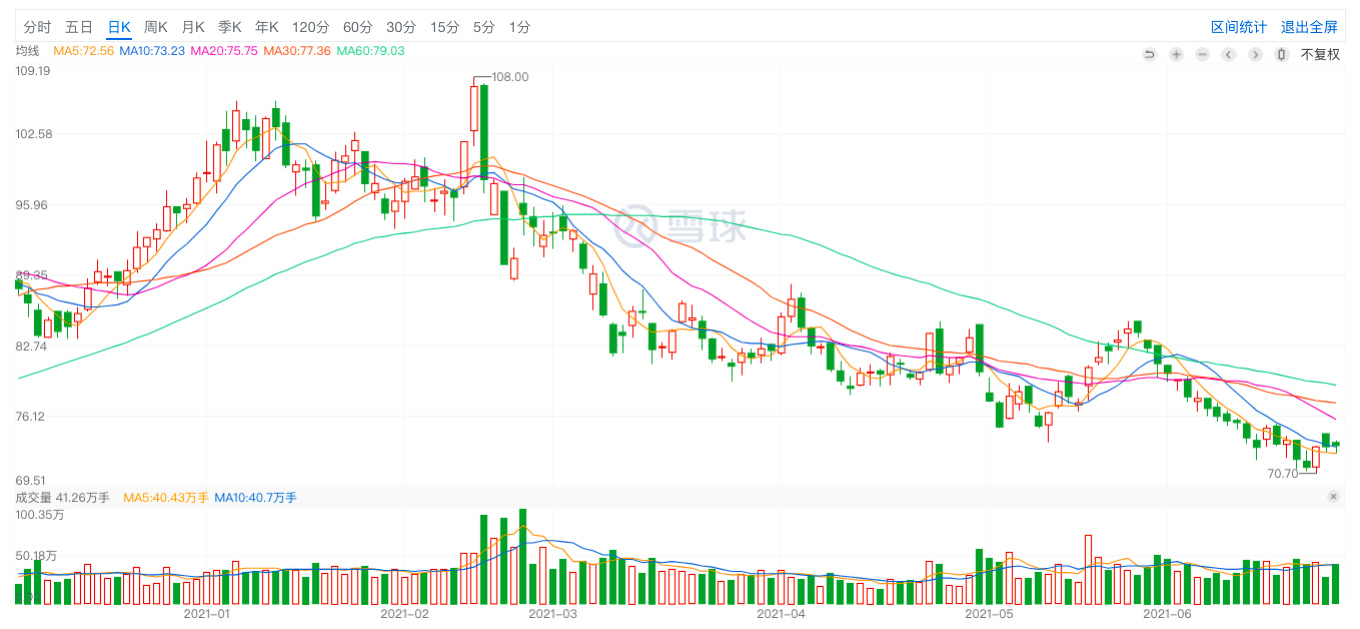Screen dimensions: 1360x629
Task: Select the 周K weekly chart tab
Action: (156, 27)
